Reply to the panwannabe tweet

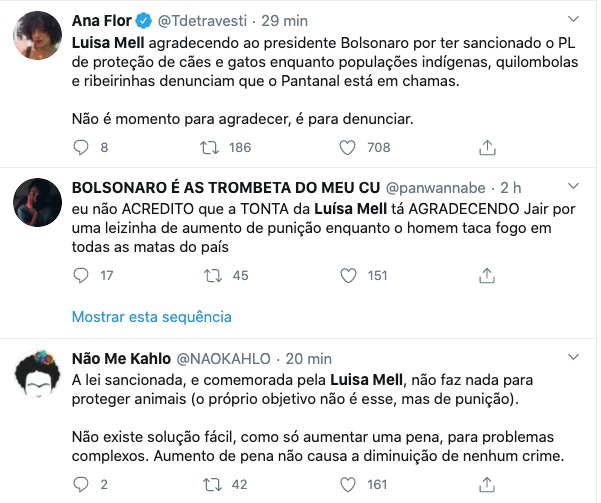pyautogui.click(x=83, y=275)
